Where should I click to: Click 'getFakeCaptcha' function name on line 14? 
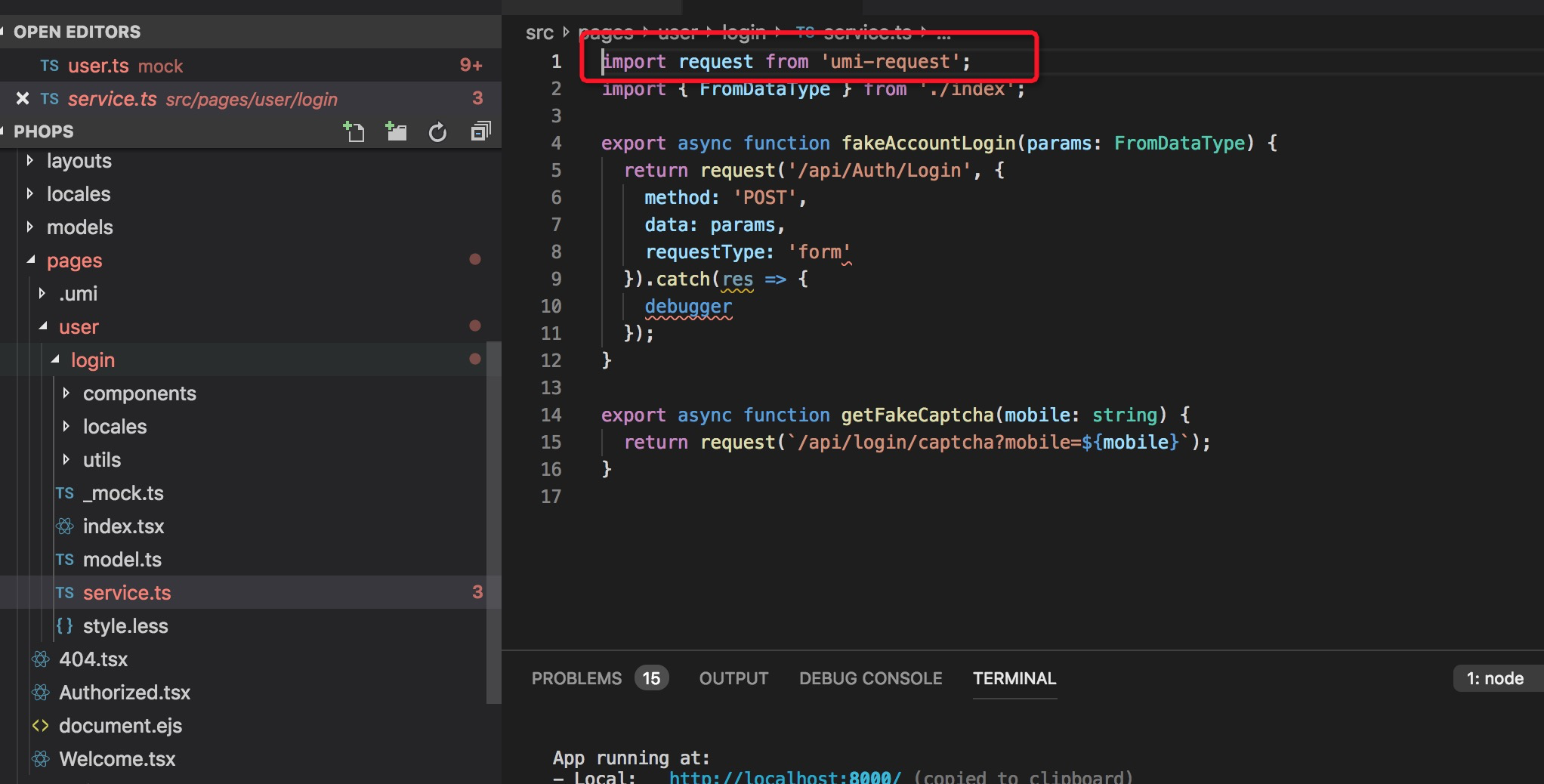(917, 415)
